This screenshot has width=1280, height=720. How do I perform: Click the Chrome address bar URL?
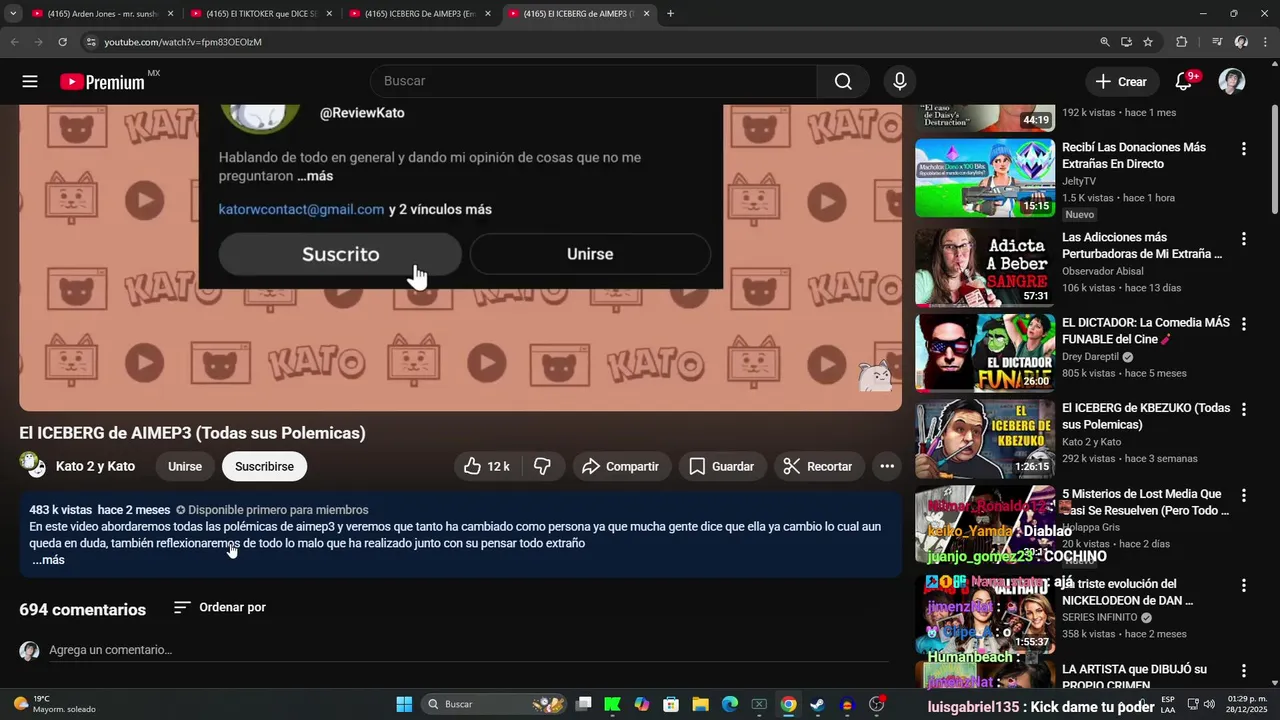[x=183, y=42]
